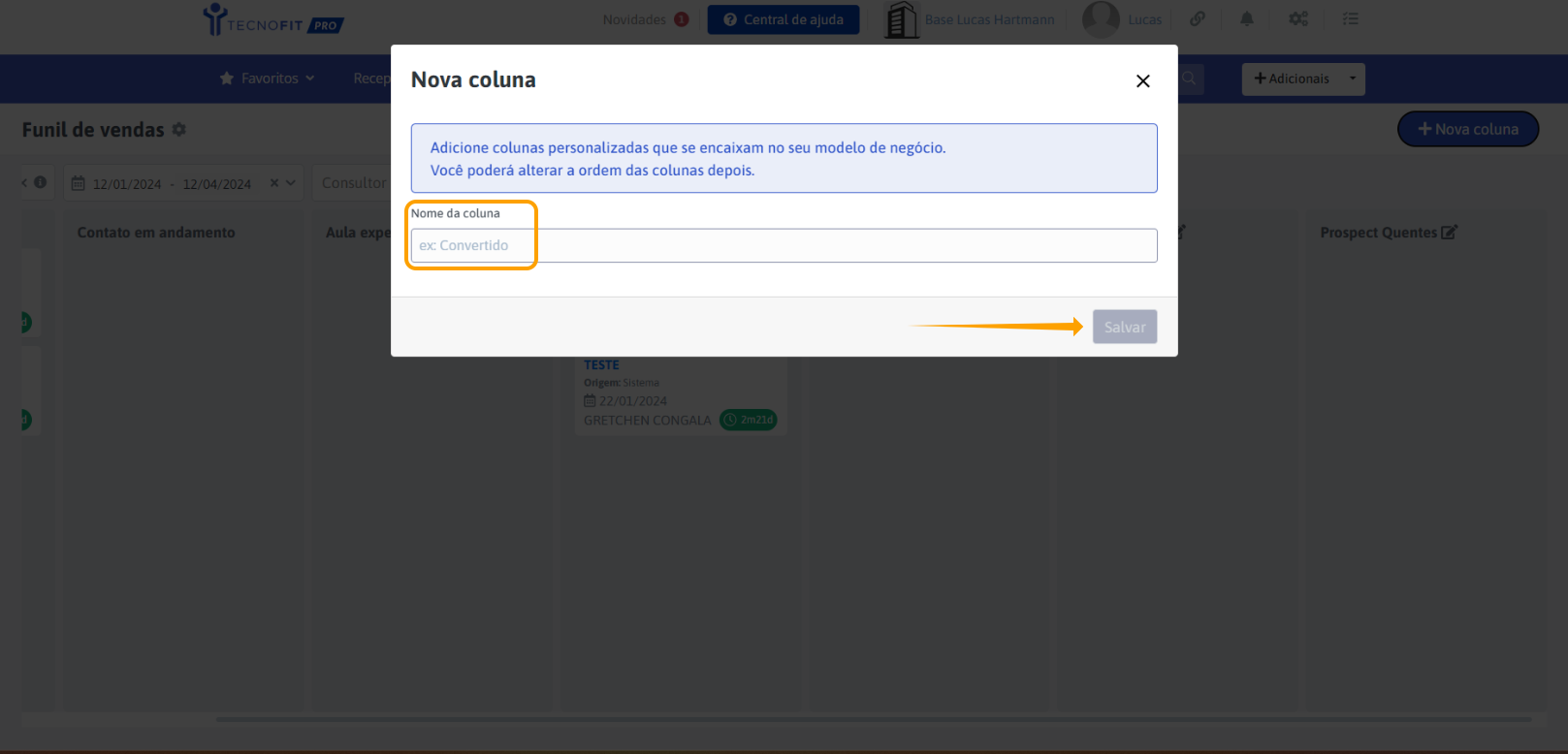Expand the Adicionais dropdown arrow
The width and height of the screenshot is (1568, 754).
[x=1353, y=79]
